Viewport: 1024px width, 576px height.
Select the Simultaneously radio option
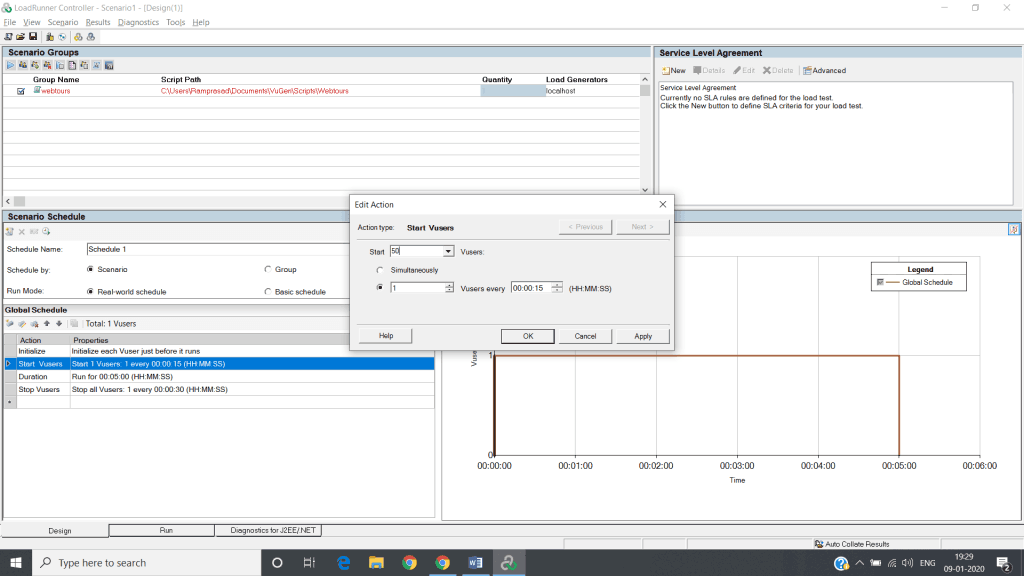380,270
